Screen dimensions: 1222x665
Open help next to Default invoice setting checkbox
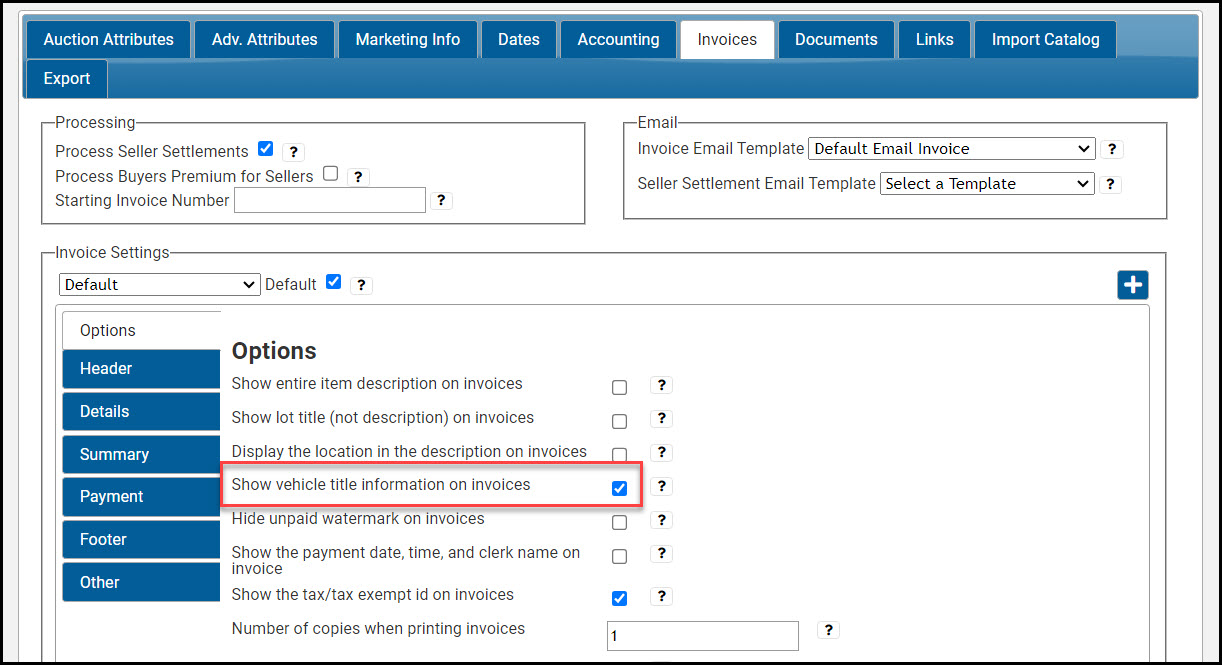(x=362, y=285)
